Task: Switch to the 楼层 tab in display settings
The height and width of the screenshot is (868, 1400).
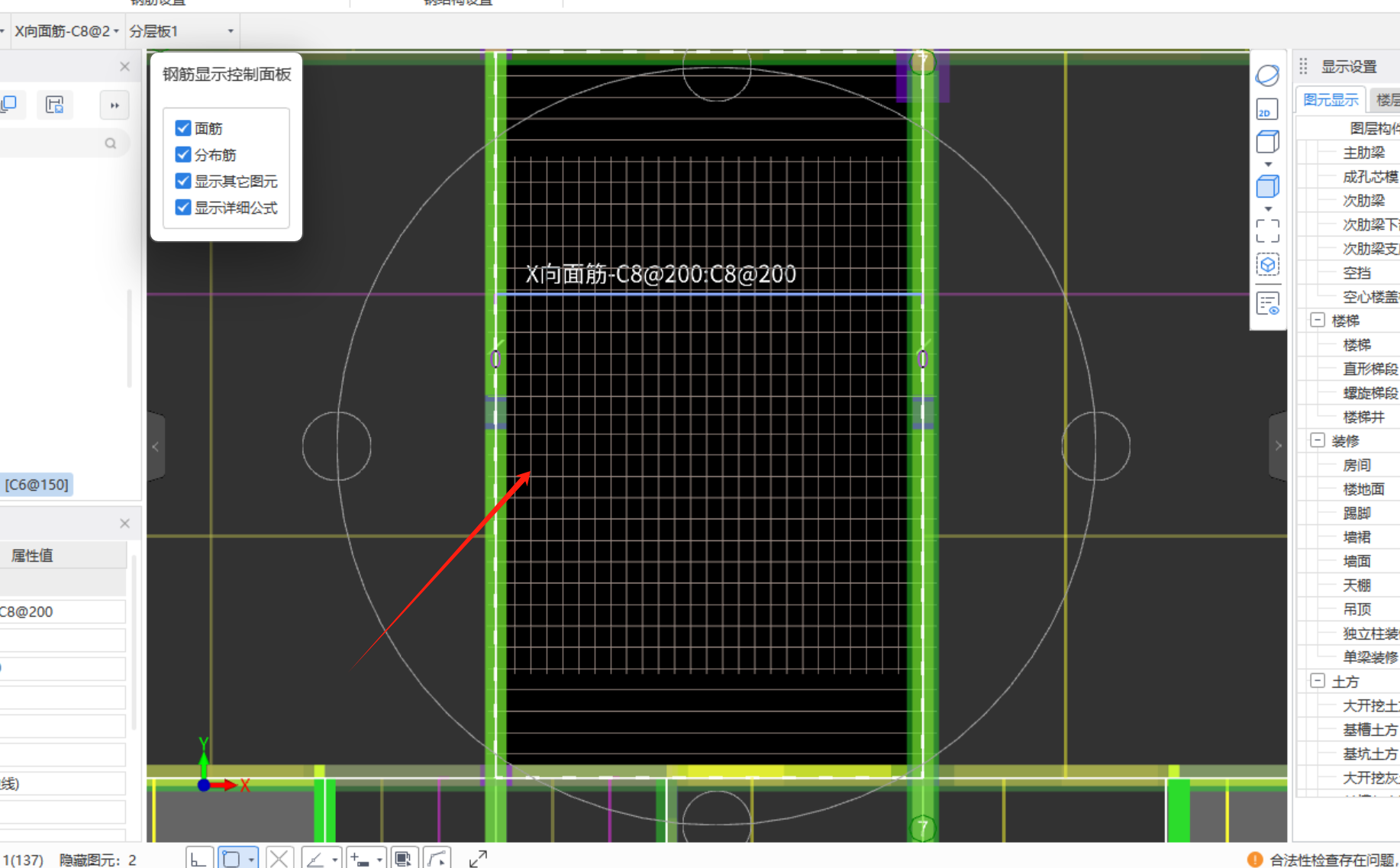Action: pos(1387,99)
